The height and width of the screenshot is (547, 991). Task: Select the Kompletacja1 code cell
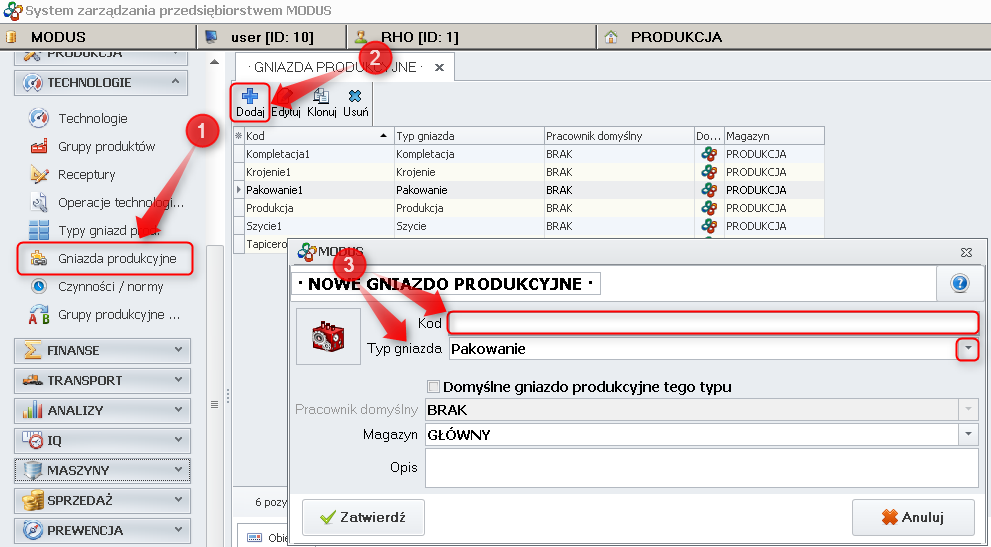pyautogui.click(x=319, y=154)
